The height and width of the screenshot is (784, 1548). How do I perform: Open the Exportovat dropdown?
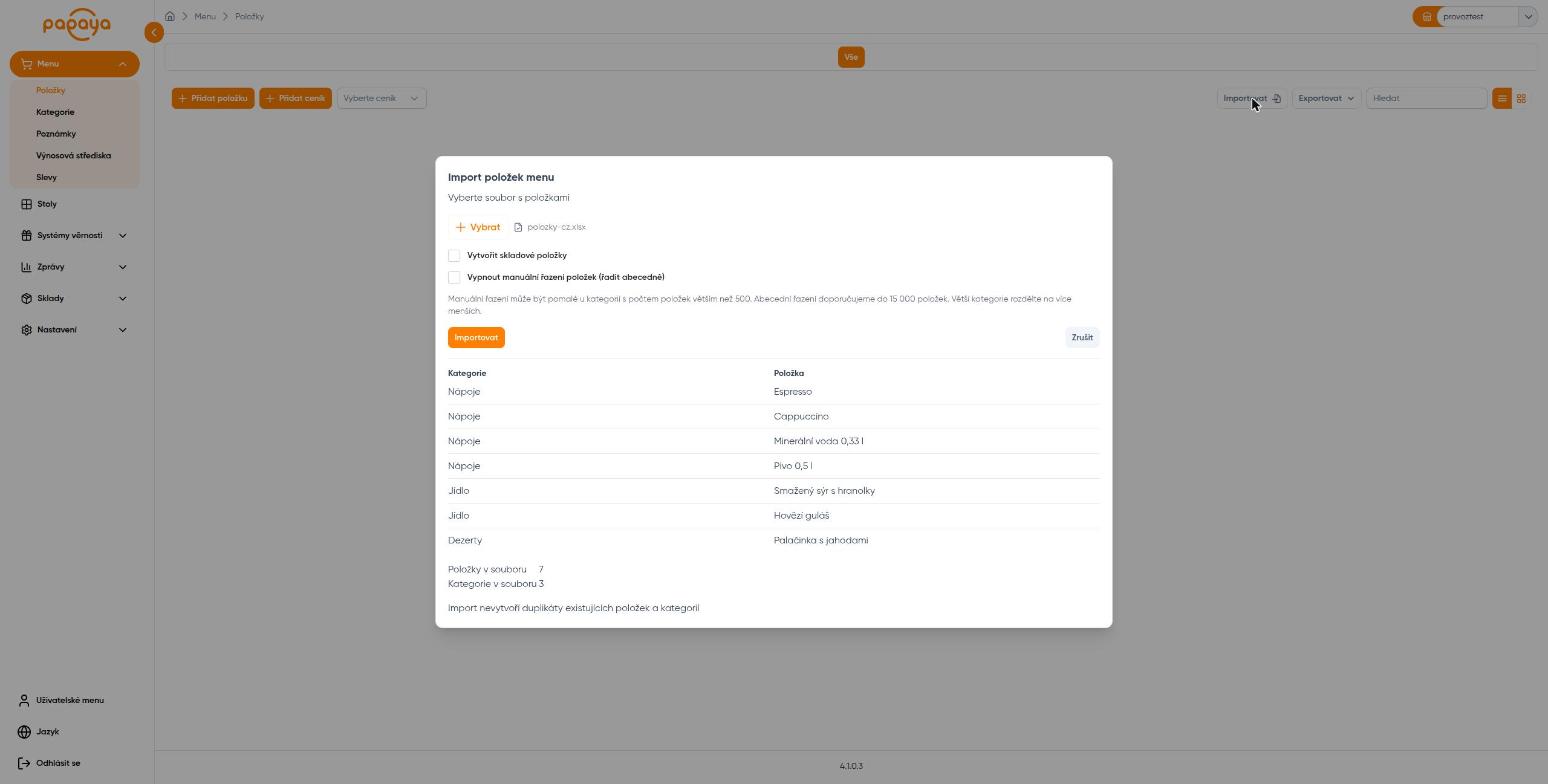coord(1327,98)
